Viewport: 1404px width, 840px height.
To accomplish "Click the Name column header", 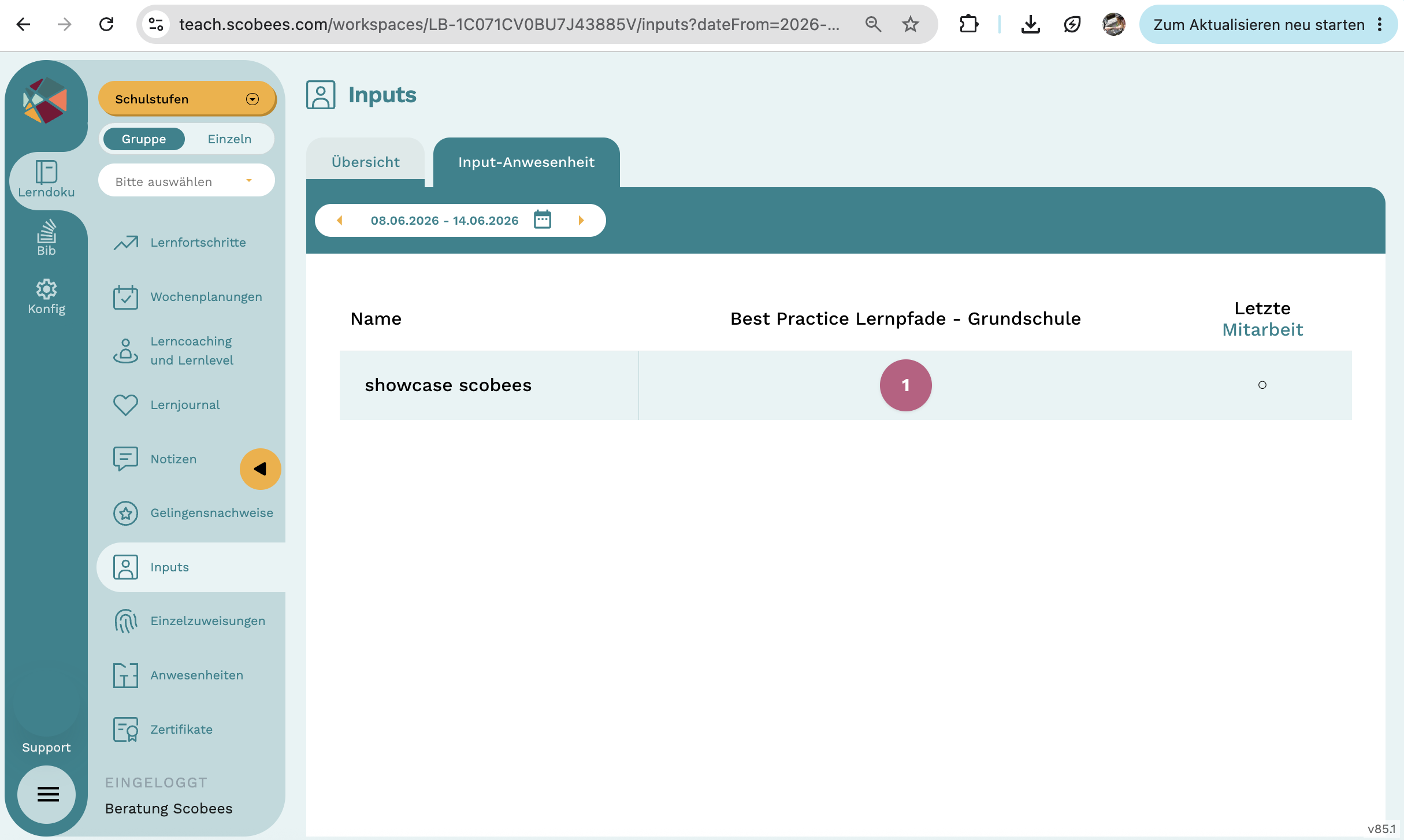I will (x=376, y=319).
